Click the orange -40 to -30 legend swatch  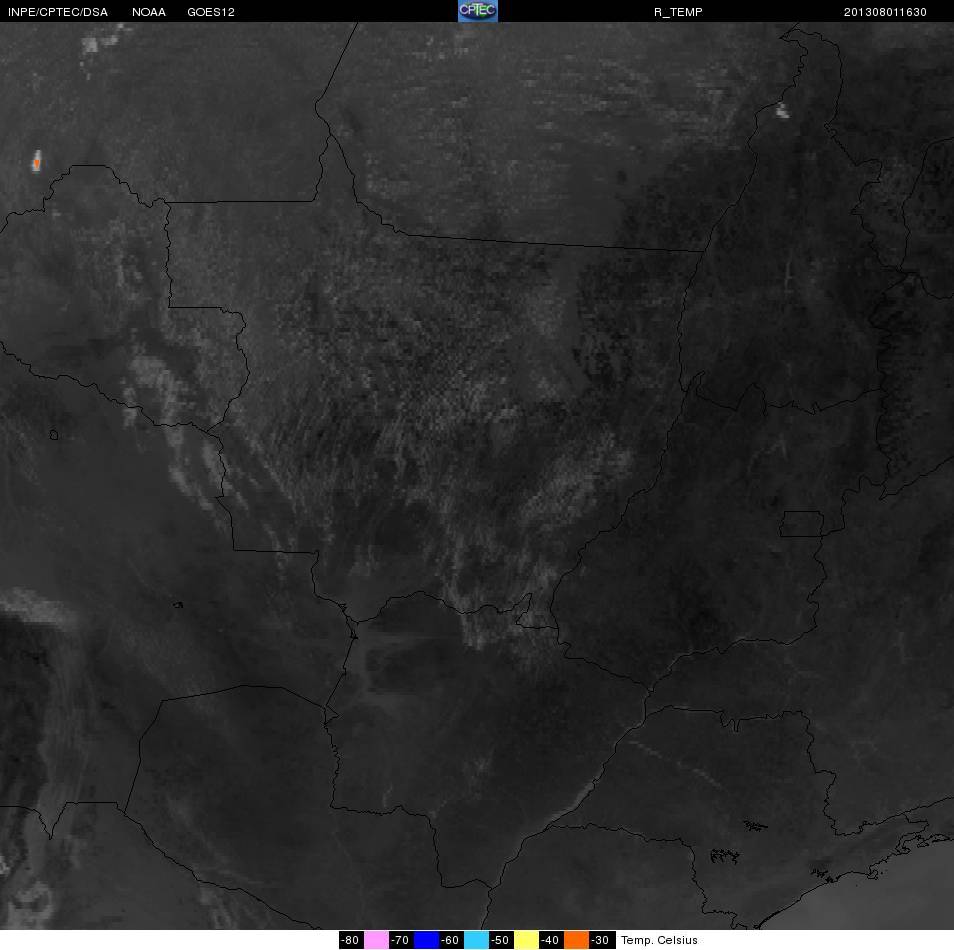(x=576, y=940)
